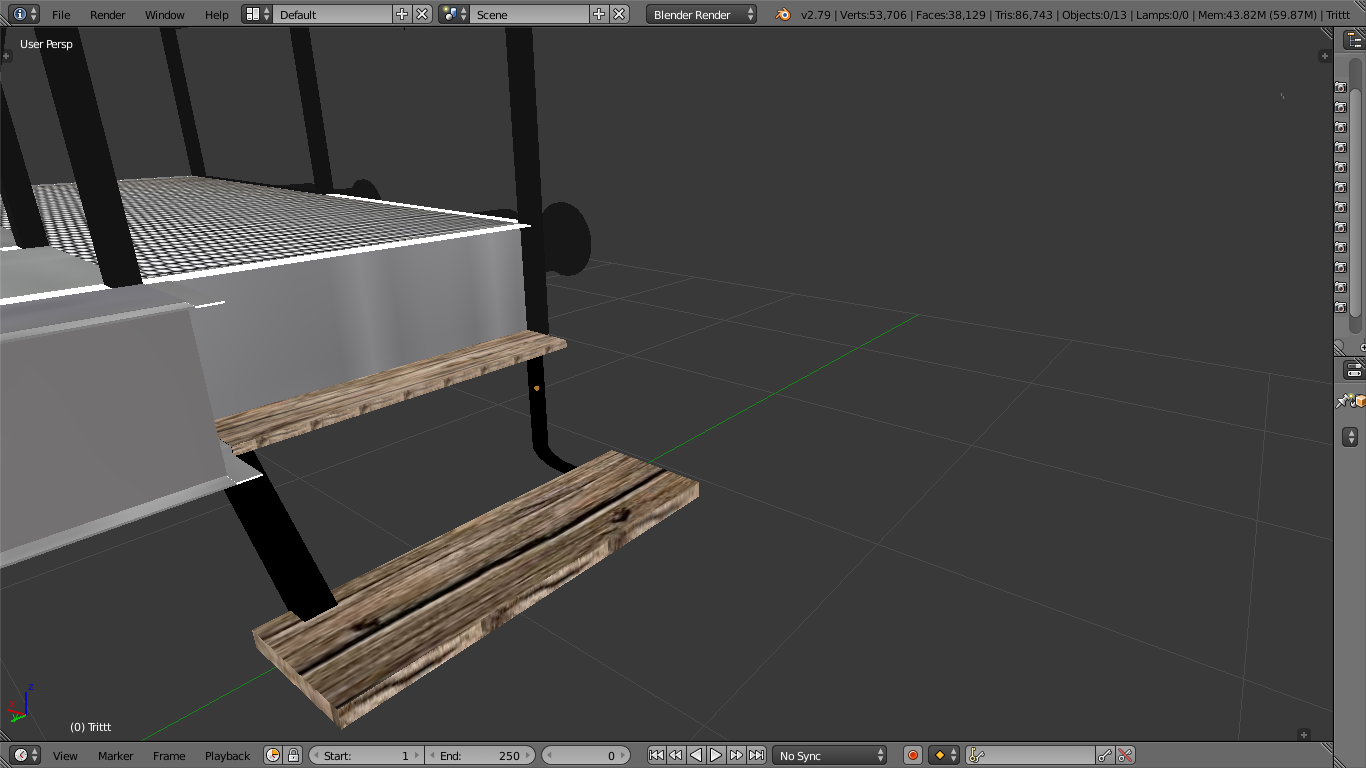Jump to the previous keyframe
Screen dimensions: 1366x768
pos(676,755)
